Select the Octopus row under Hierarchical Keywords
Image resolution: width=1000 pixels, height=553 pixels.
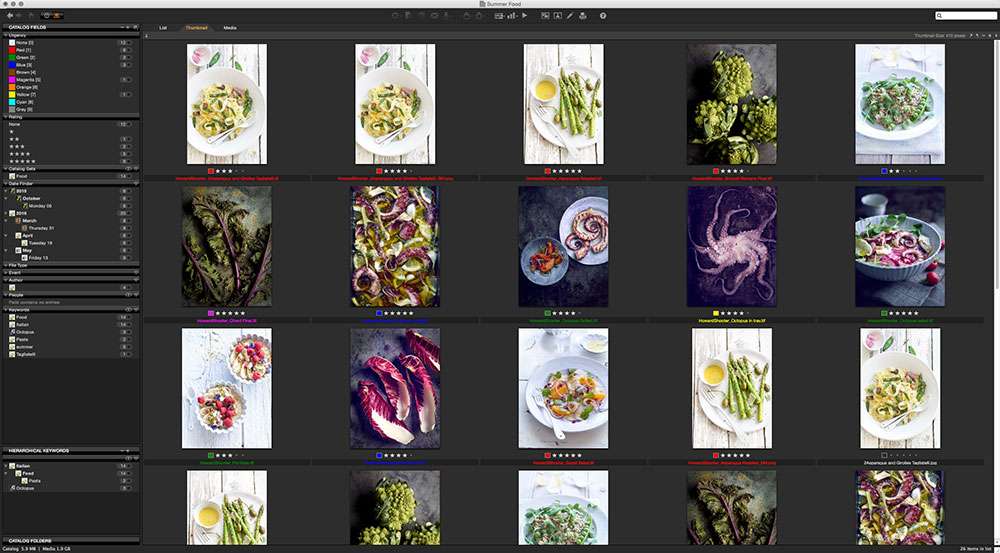pyautogui.click(x=70, y=488)
